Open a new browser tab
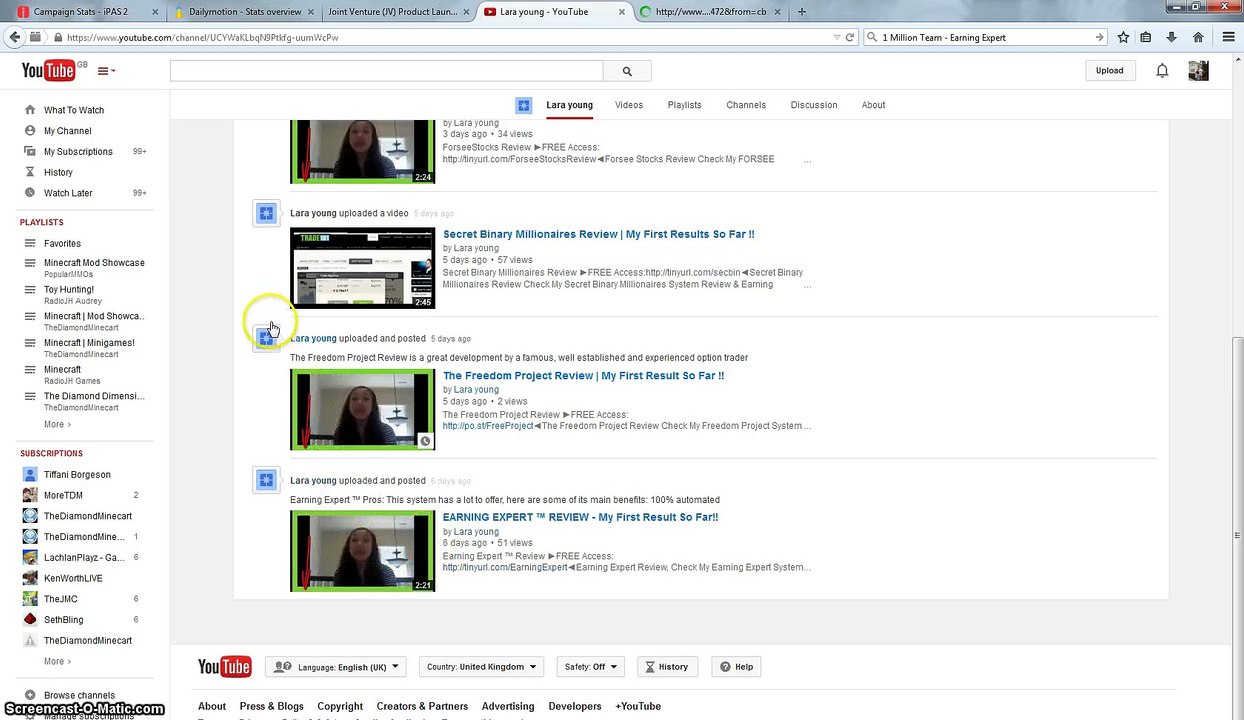Screen dimensions: 1244x720 [801, 12]
